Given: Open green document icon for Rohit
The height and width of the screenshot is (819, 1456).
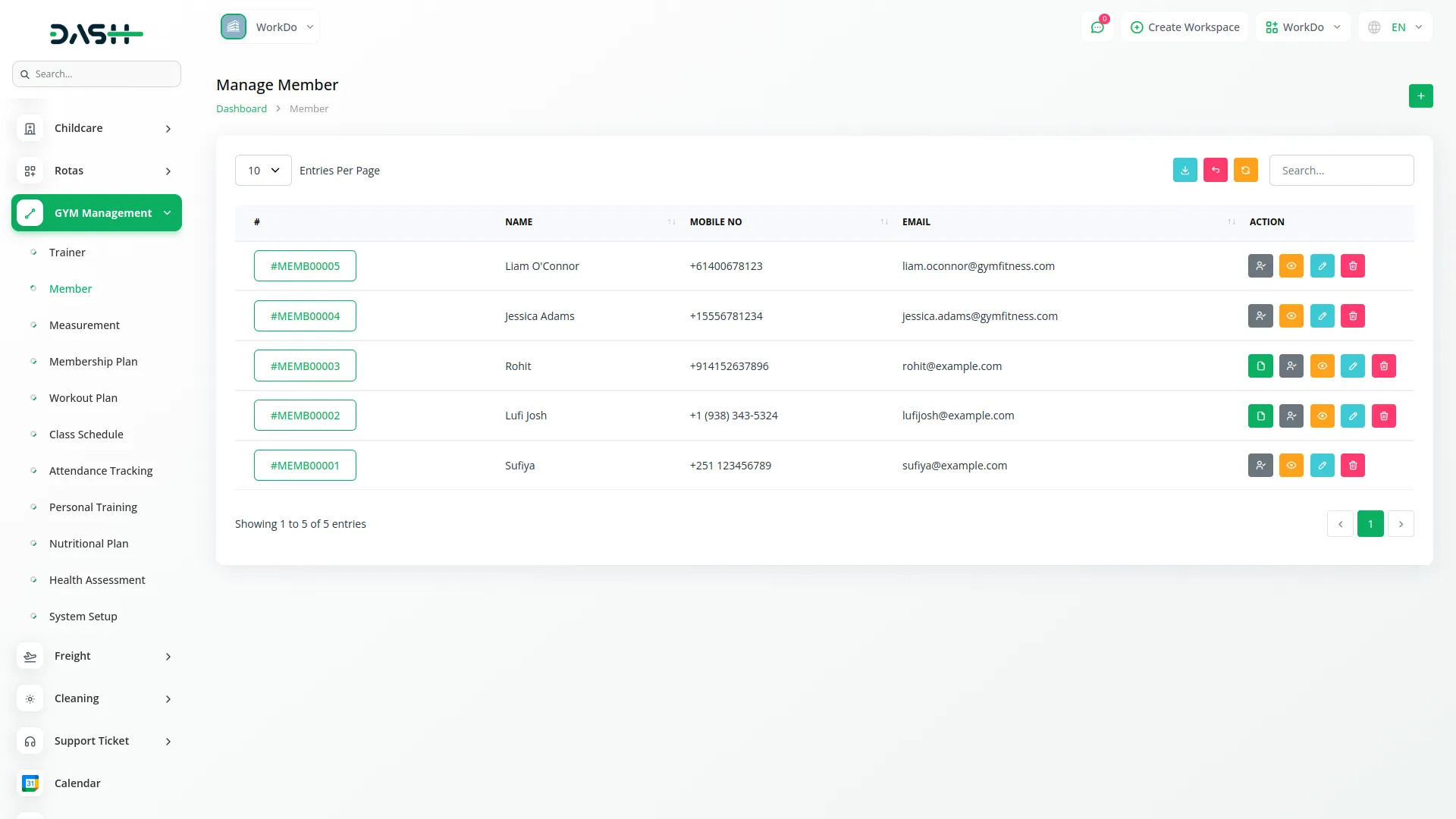Looking at the screenshot, I should coord(1260,366).
